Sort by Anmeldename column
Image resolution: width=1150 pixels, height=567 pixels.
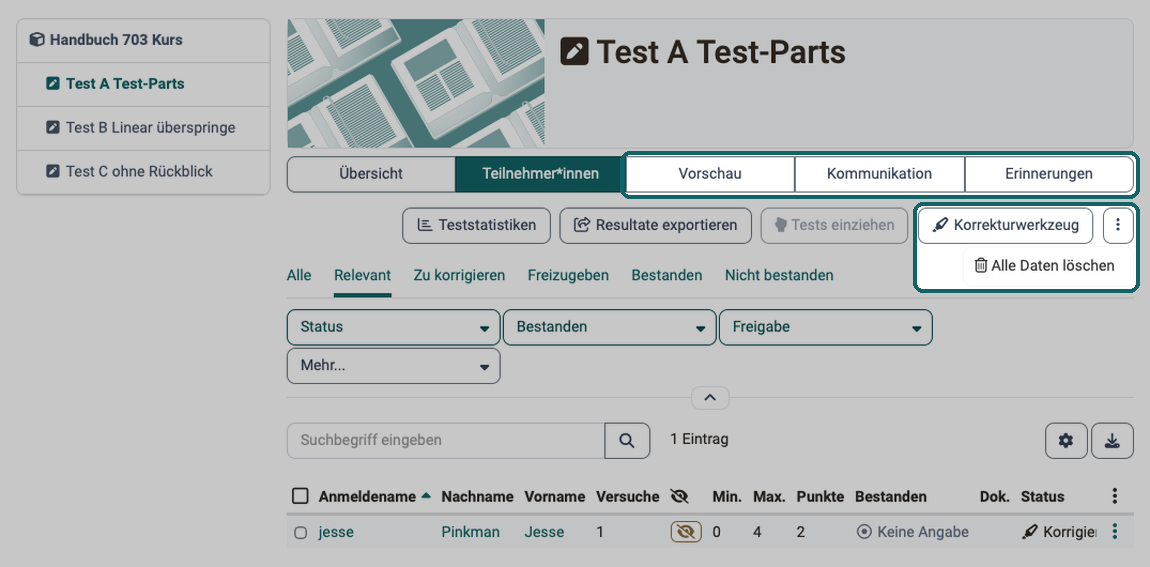pos(367,497)
